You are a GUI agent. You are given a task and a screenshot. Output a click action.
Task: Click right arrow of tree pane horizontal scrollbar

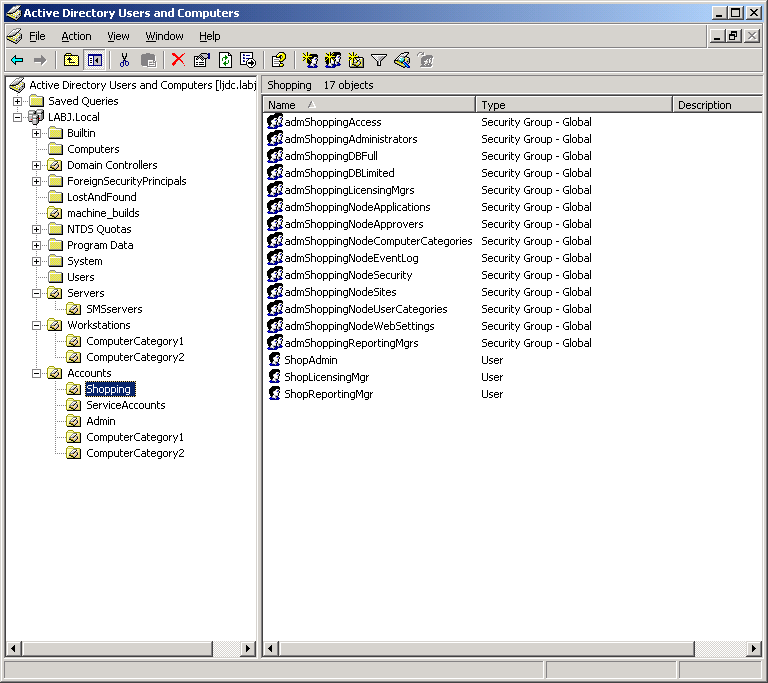249,649
